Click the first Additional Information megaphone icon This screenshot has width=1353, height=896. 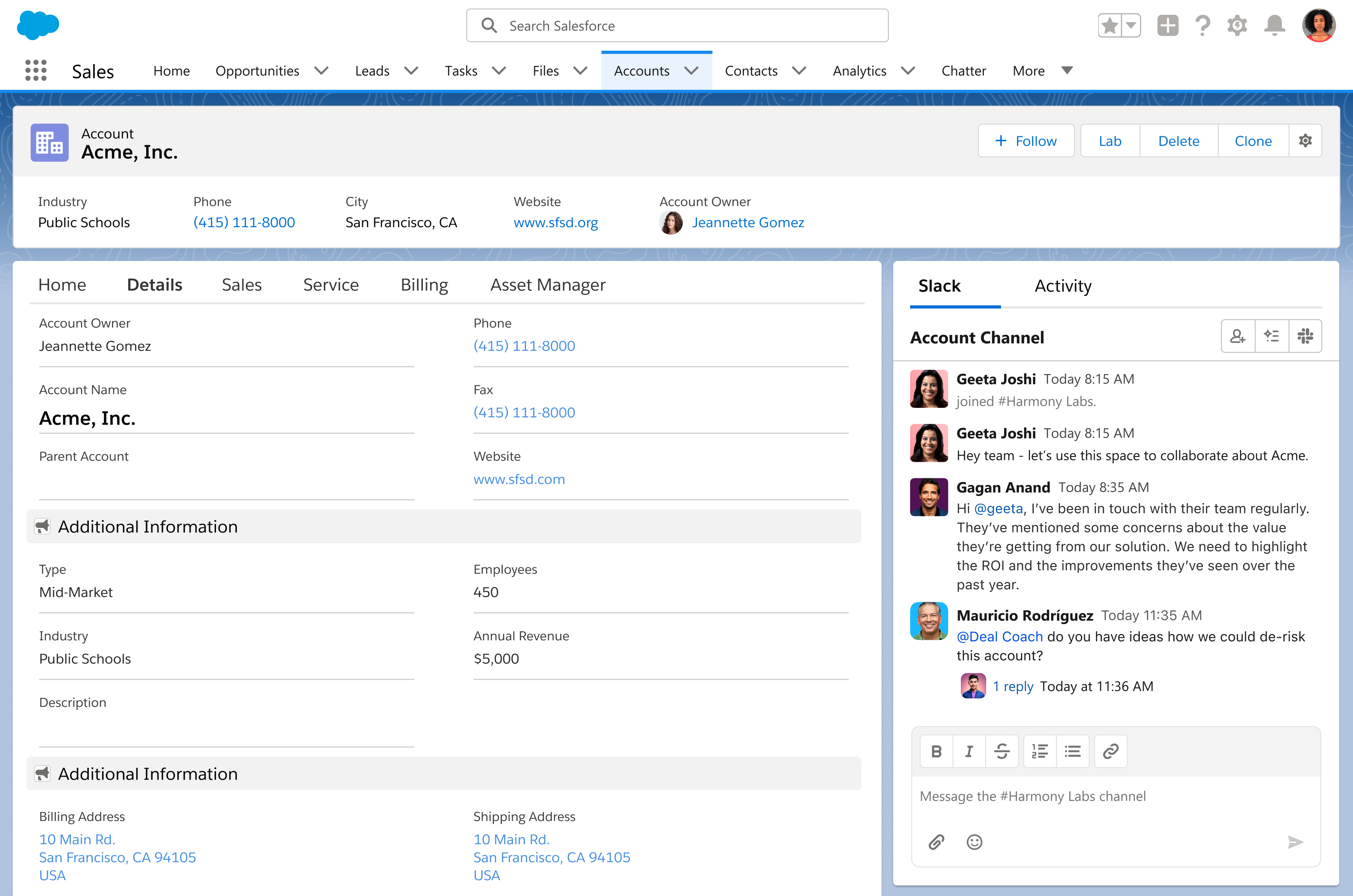coord(42,526)
